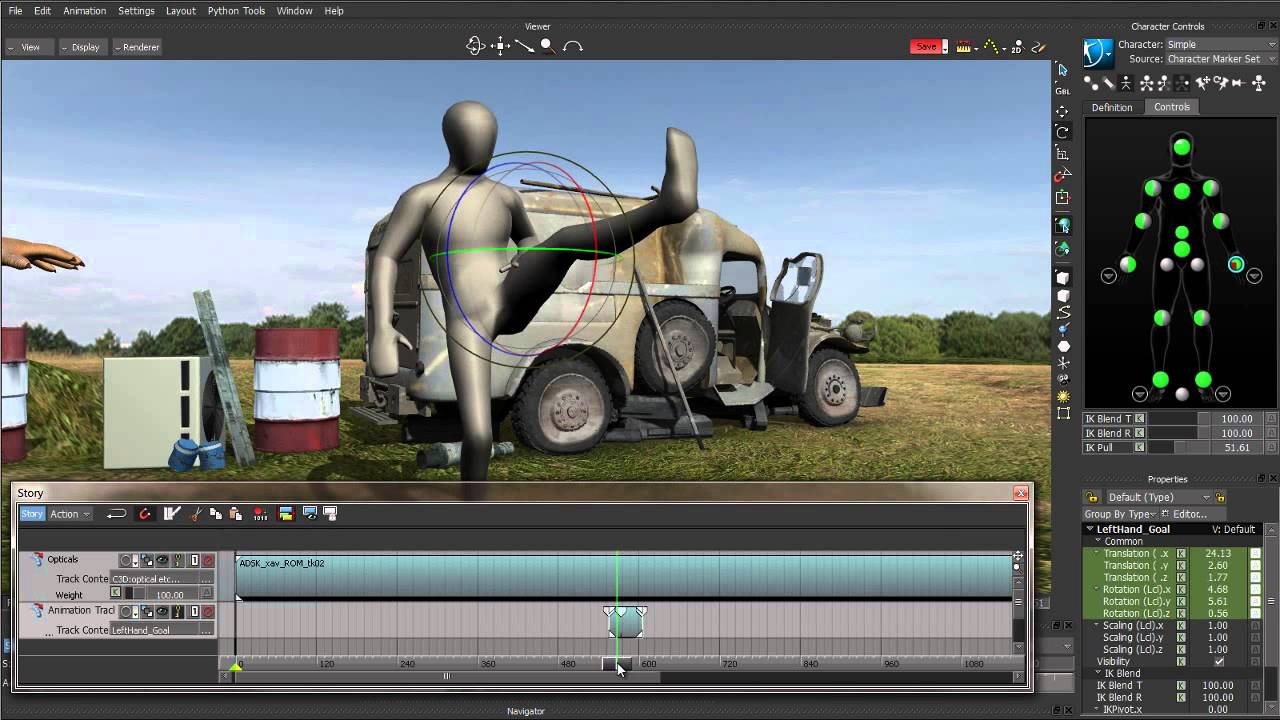
Task: Open the Python Tools menu
Action: coord(236,10)
